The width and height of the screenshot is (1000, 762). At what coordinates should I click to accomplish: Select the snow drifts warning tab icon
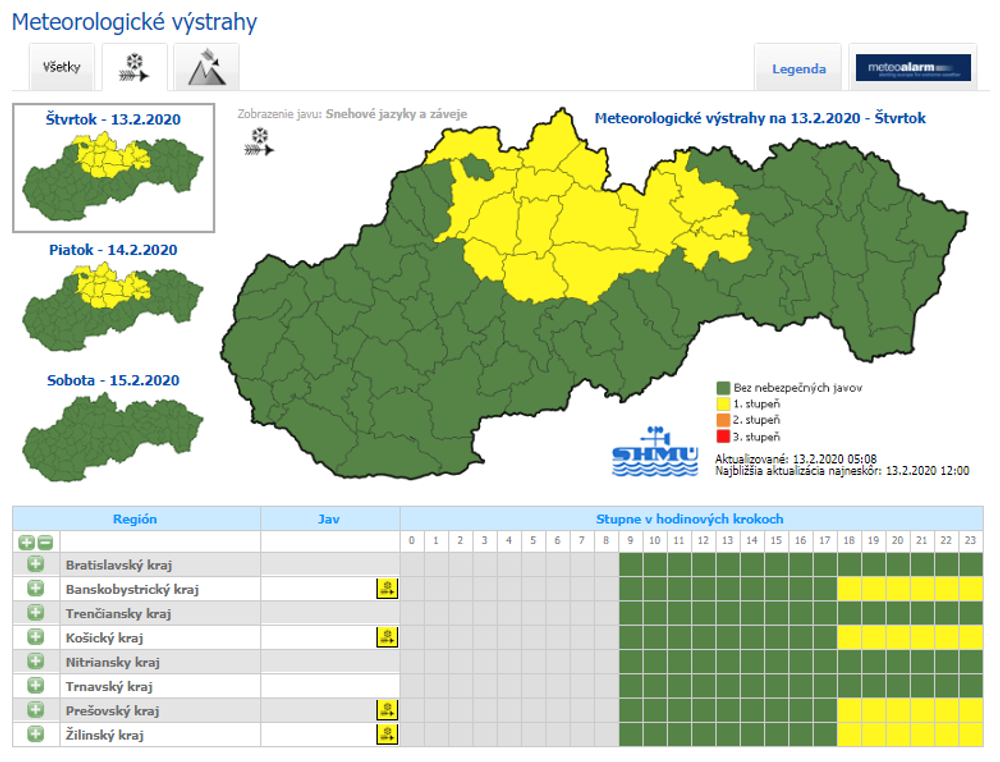pyautogui.click(x=134, y=67)
